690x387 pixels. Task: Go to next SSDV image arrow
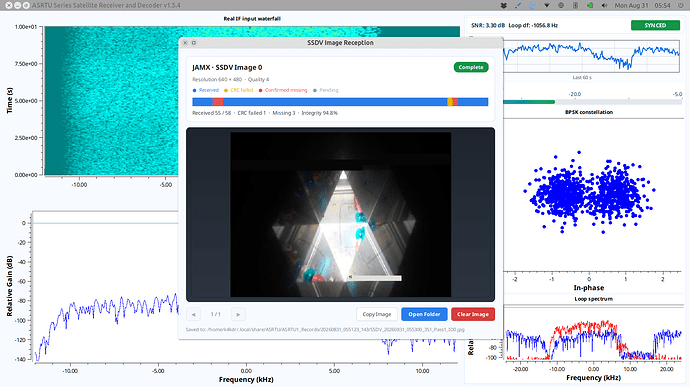[238, 314]
